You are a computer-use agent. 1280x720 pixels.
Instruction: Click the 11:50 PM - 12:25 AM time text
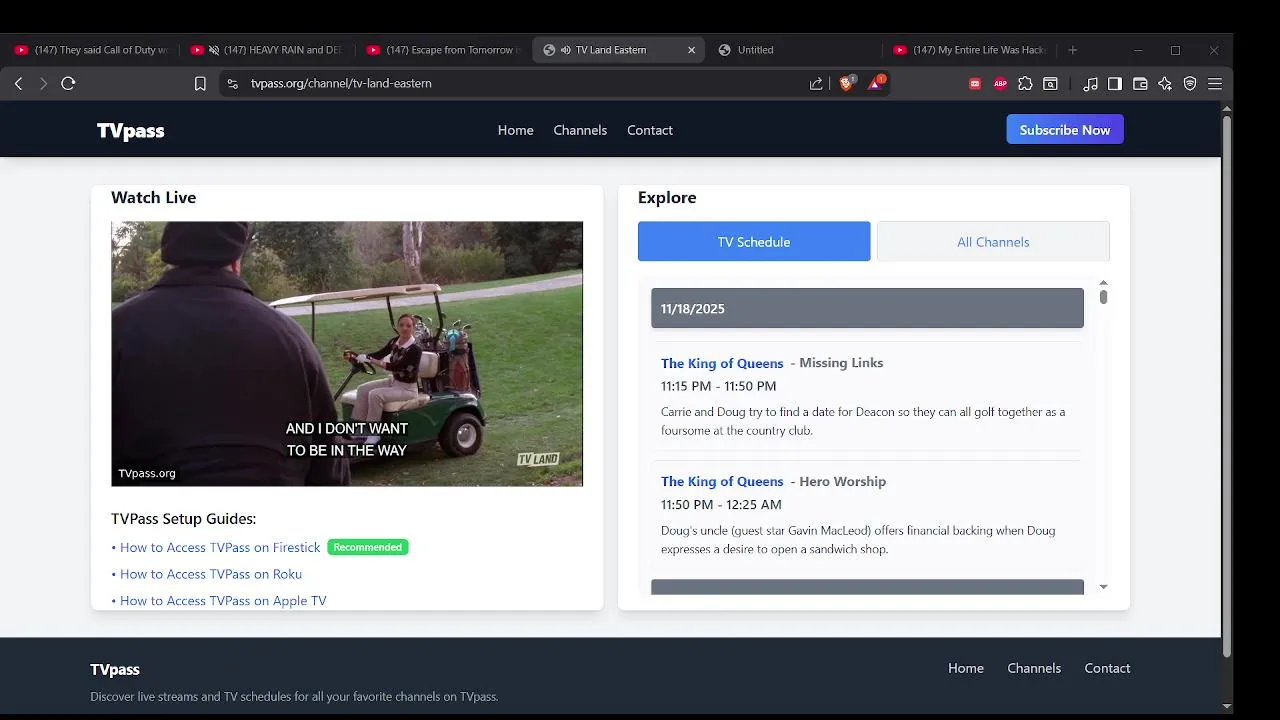click(x=721, y=505)
